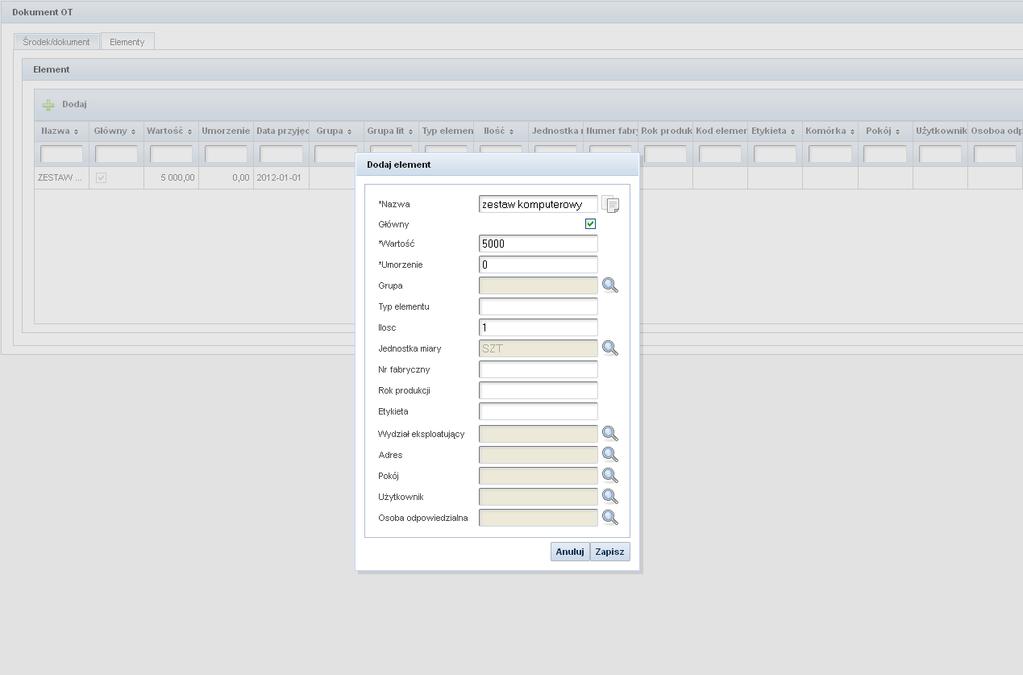
Task: Open Adres lookup magnifier
Action: click(610, 455)
